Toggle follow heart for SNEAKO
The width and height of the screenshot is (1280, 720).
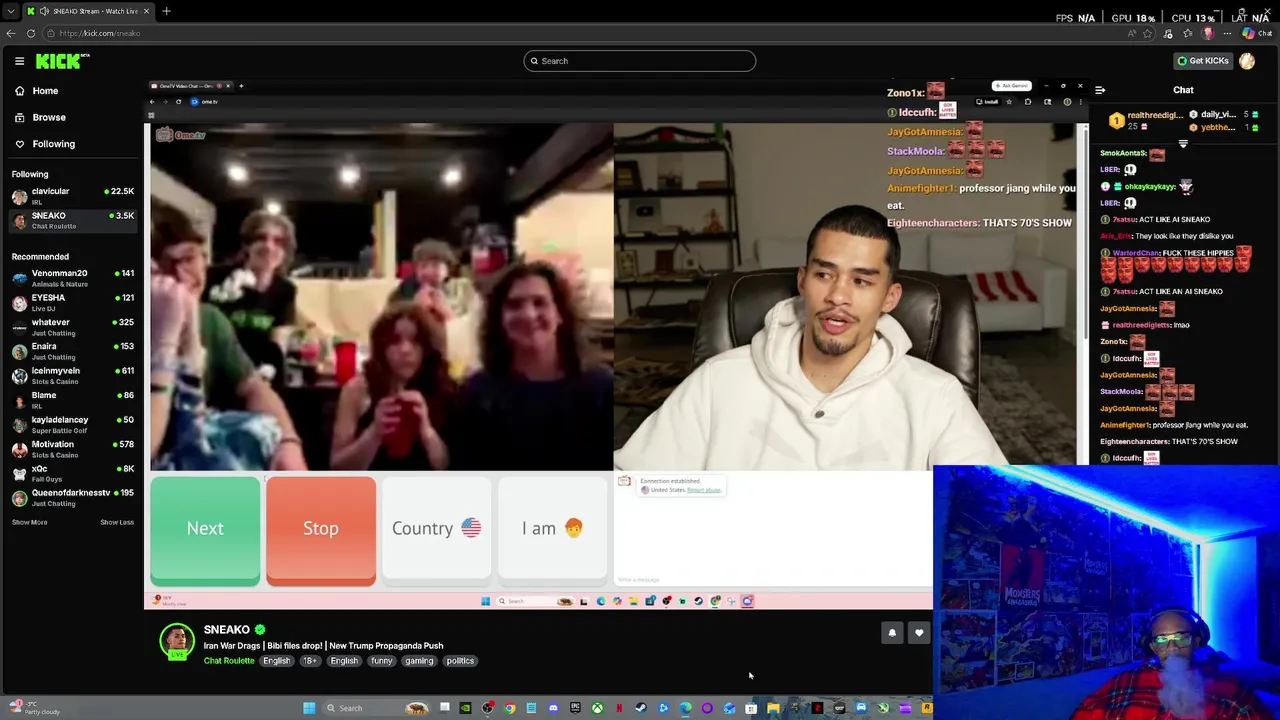(x=919, y=633)
